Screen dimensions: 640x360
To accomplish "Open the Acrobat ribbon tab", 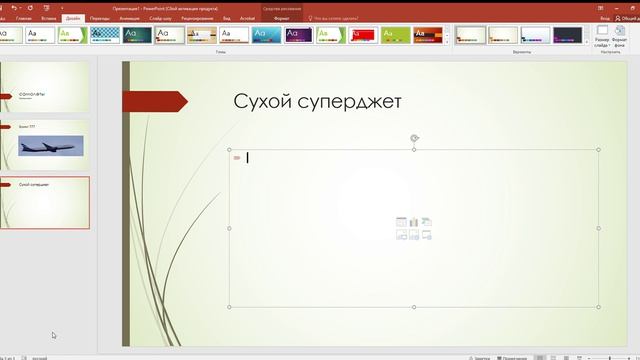I will 247,18.
